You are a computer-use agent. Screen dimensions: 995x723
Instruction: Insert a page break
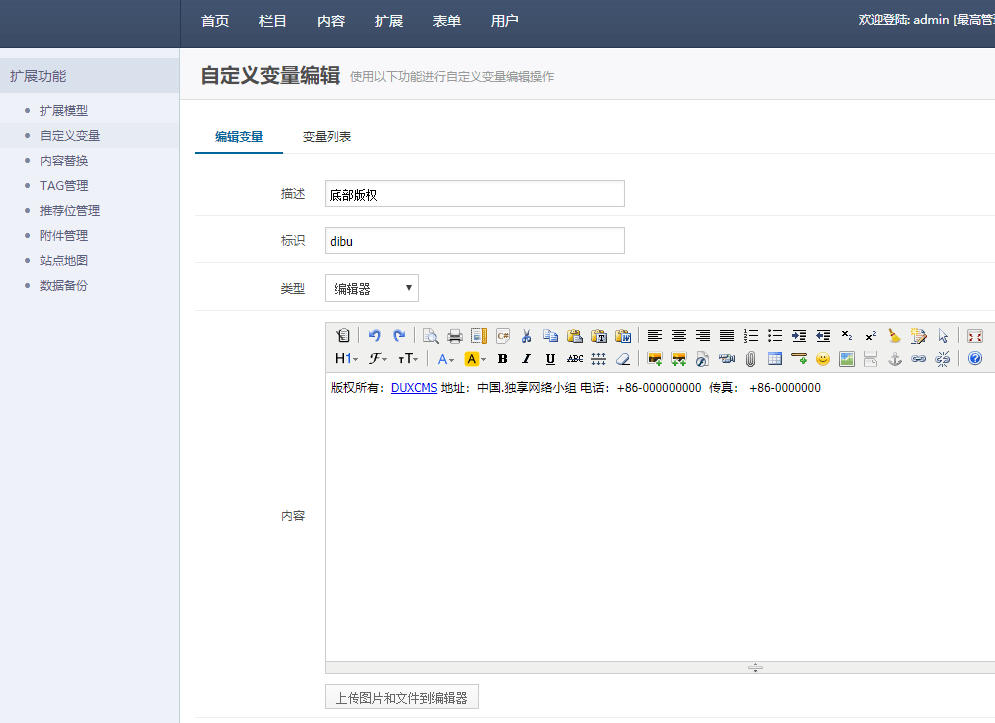[x=871, y=359]
